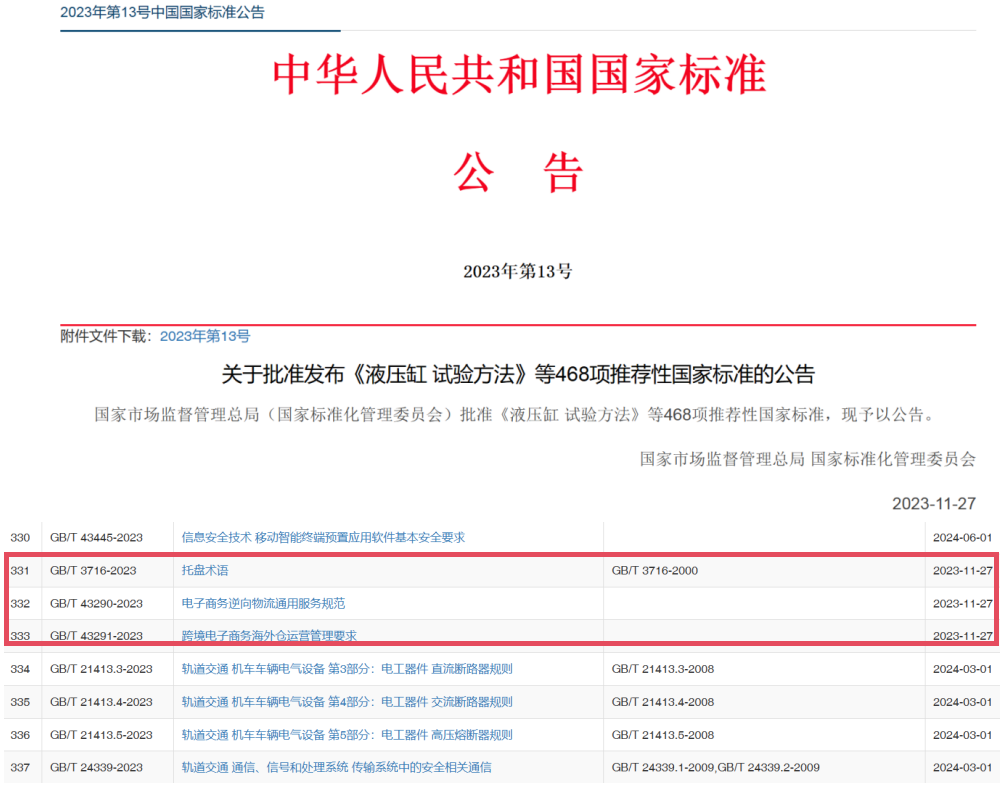Open 信息安全技术 移动智能终端预置应用软件基本安全要求 link
The height and width of the screenshot is (793, 1006).
click(323, 537)
